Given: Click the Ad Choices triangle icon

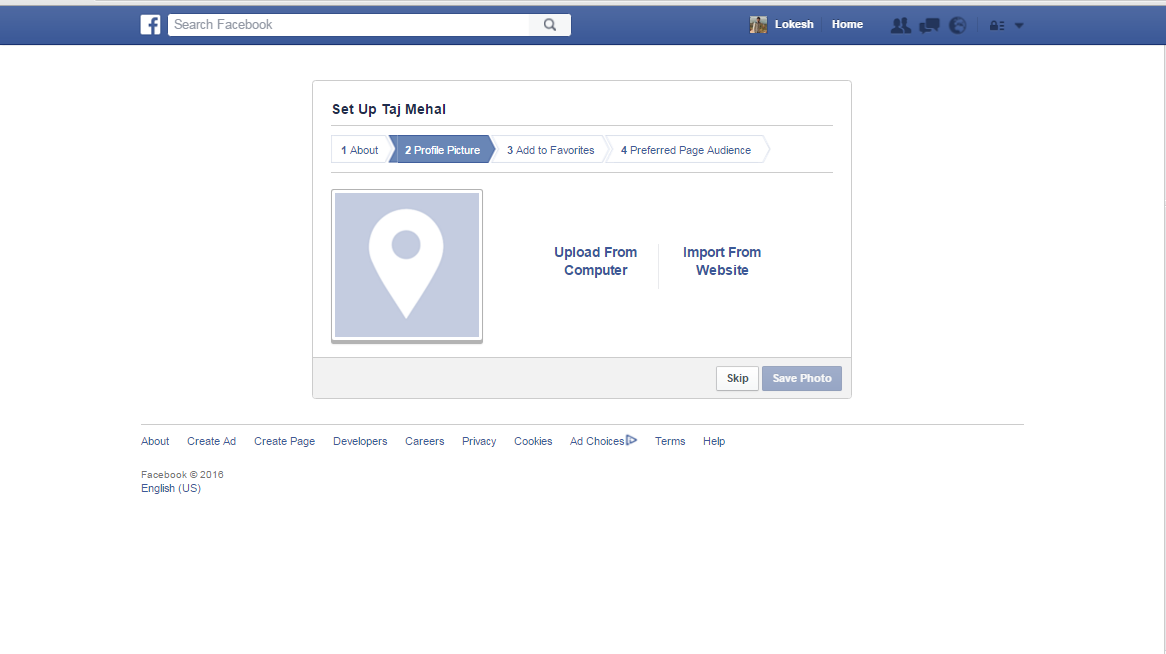Looking at the screenshot, I should pos(631,440).
